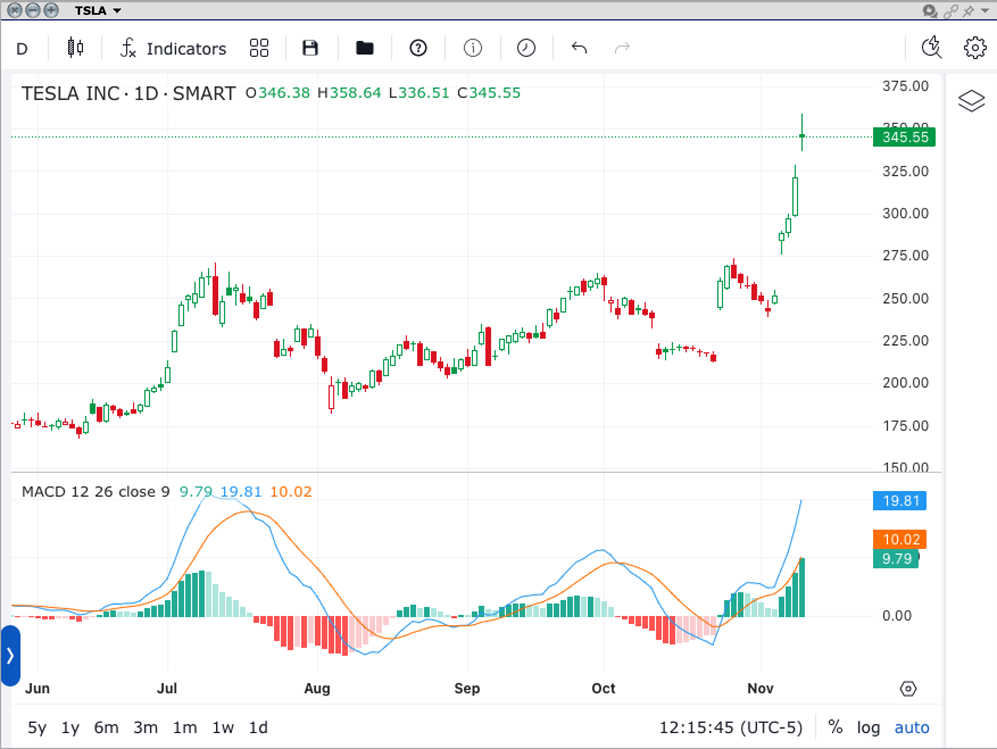997x749 pixels.
Task: Open chat bubble icon in title bar
Action: 930,11
